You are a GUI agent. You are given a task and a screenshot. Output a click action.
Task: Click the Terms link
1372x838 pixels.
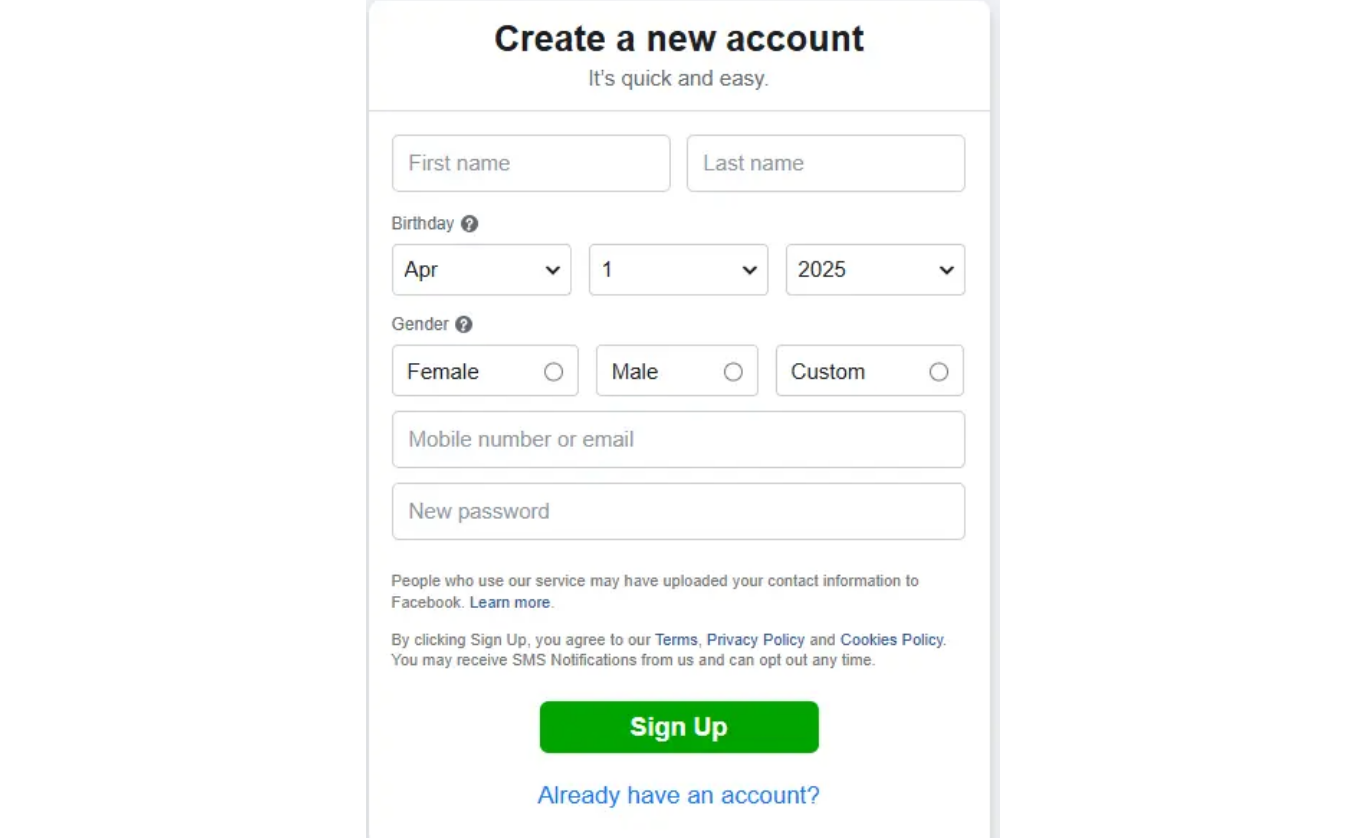[676, 639]
